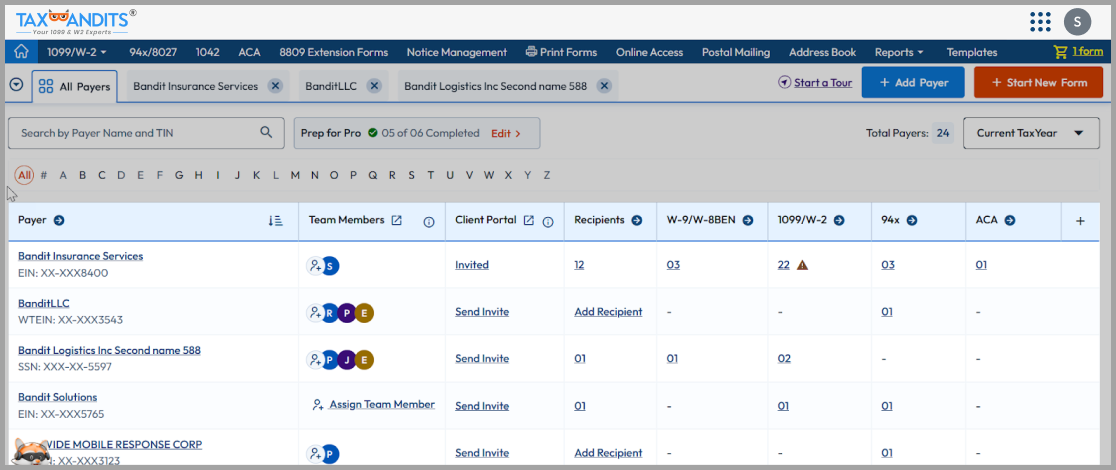Filter payers by the # symbol

click(43, 175)
